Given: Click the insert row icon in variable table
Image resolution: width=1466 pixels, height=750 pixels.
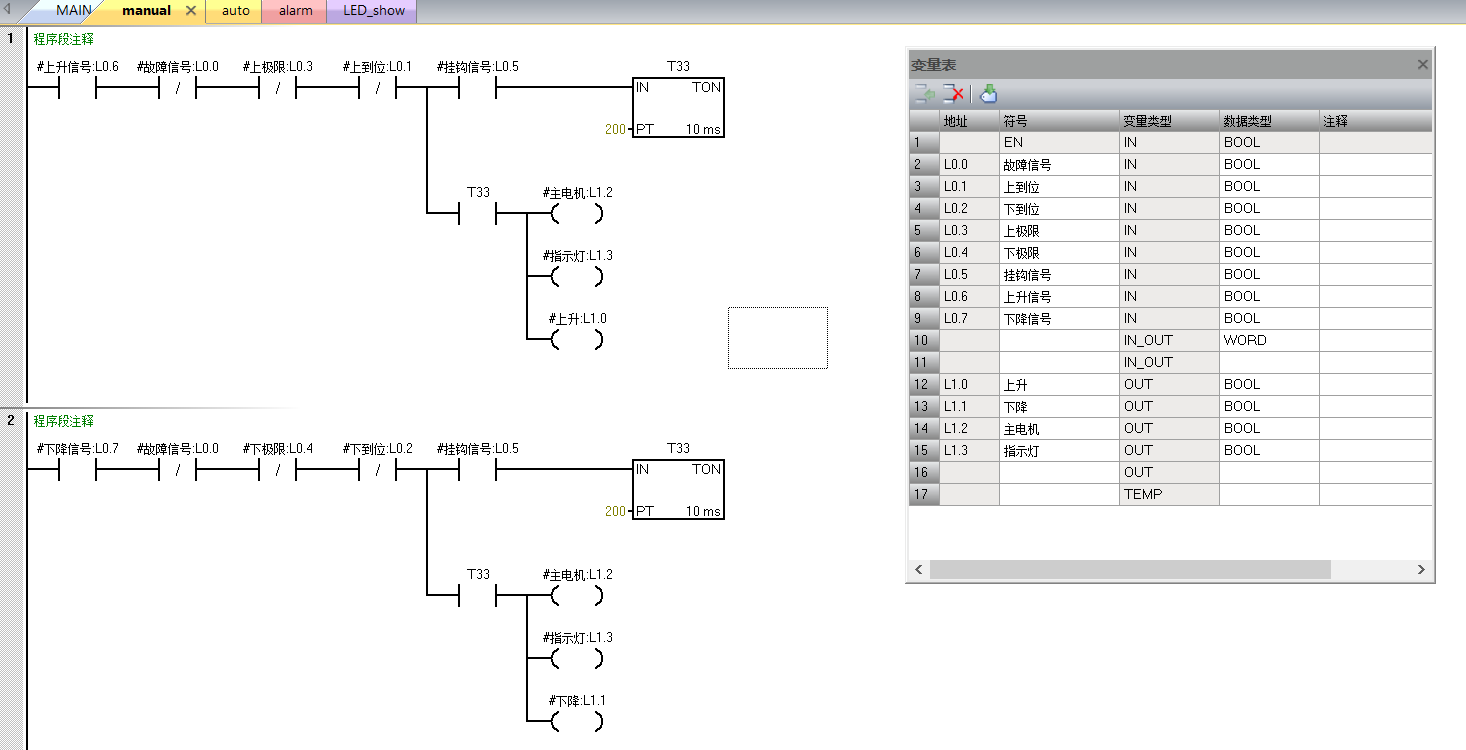Looking at the screenshot, I should (x=924, y=94).
